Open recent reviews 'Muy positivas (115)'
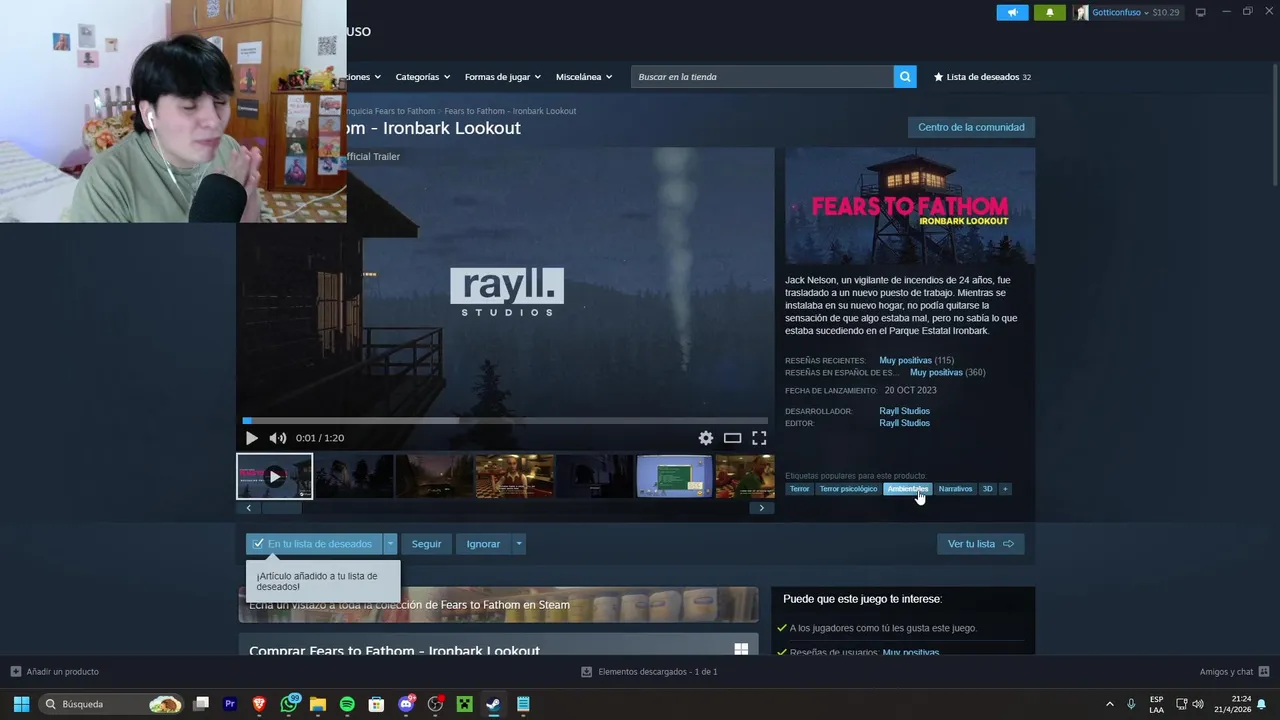Viewport: 1280px width, 720px height. (916, 360)
